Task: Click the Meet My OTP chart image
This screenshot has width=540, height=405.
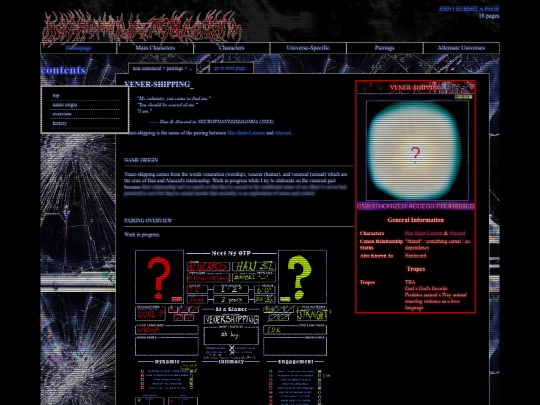Action: (231, 327)
